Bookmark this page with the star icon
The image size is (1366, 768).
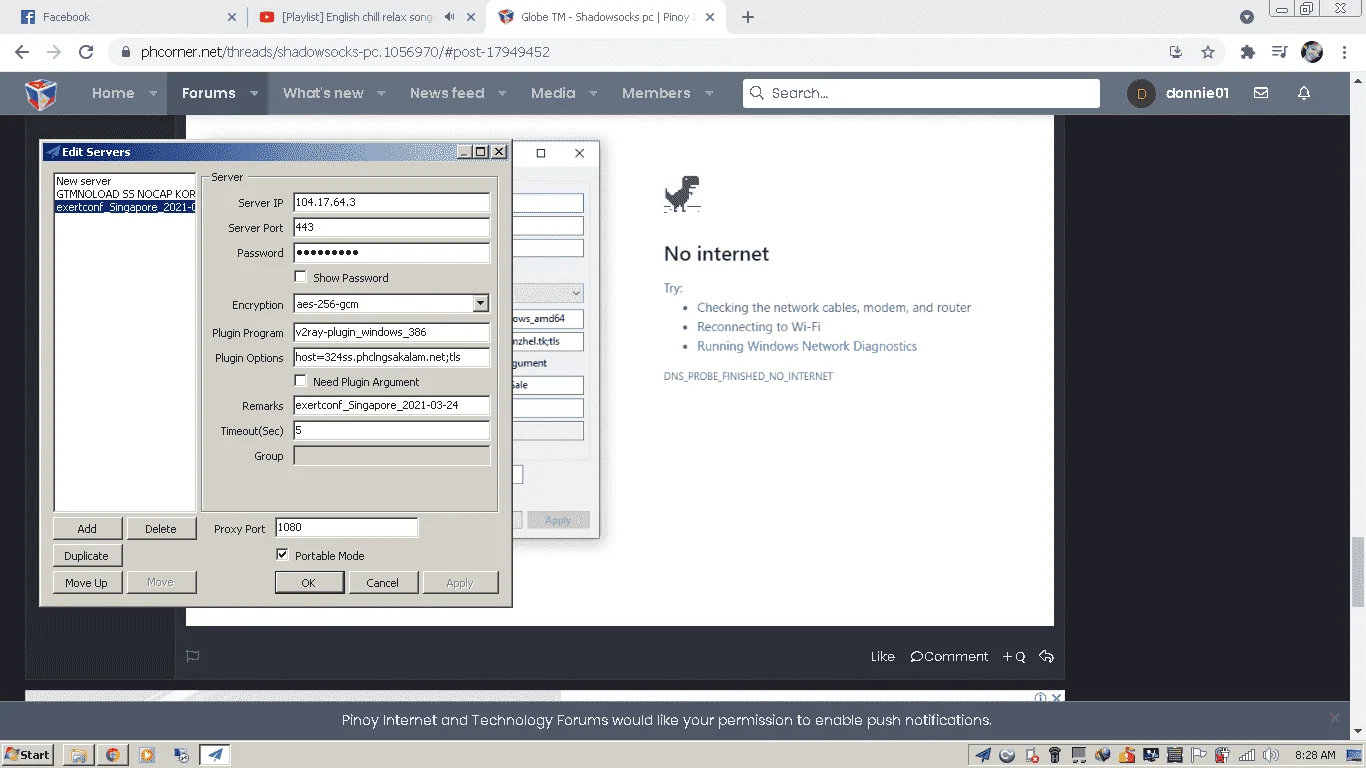1208,52
